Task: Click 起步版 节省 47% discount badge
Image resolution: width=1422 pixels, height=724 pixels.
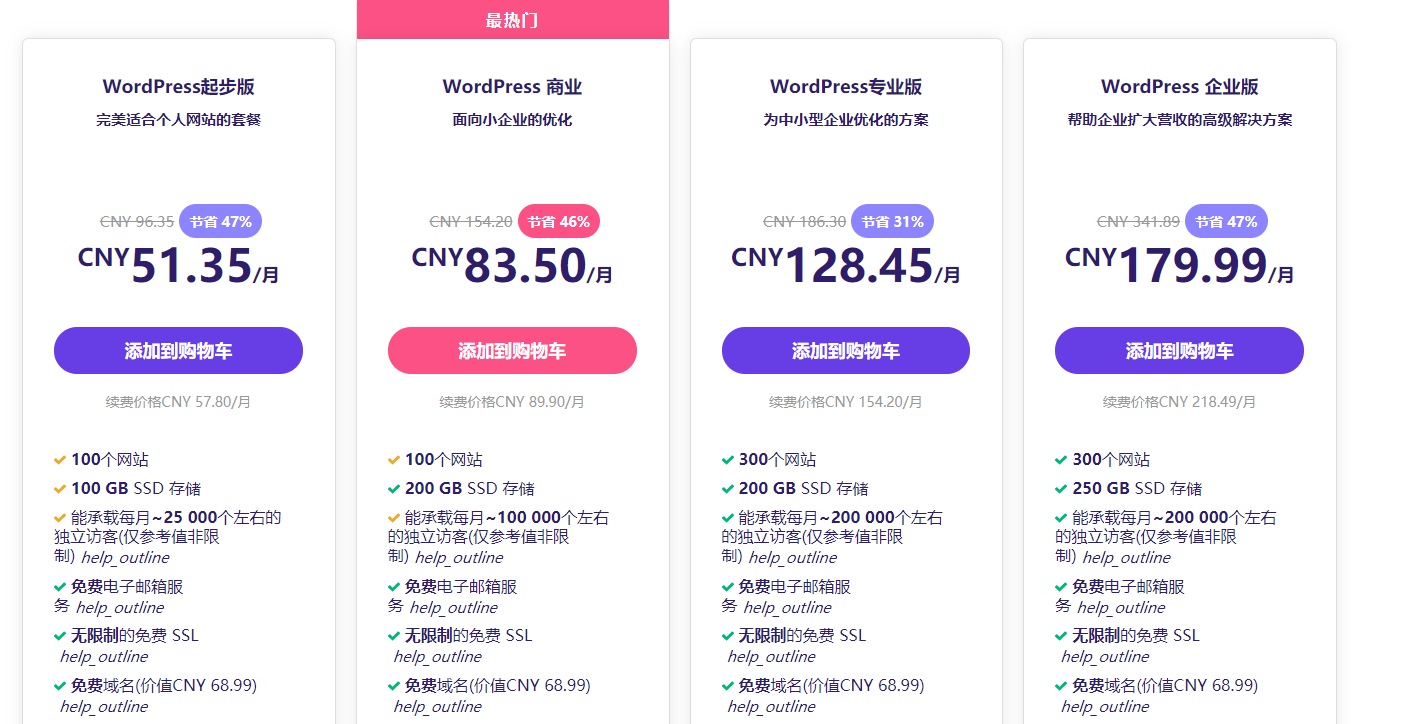Action: [x=221, y=222]
